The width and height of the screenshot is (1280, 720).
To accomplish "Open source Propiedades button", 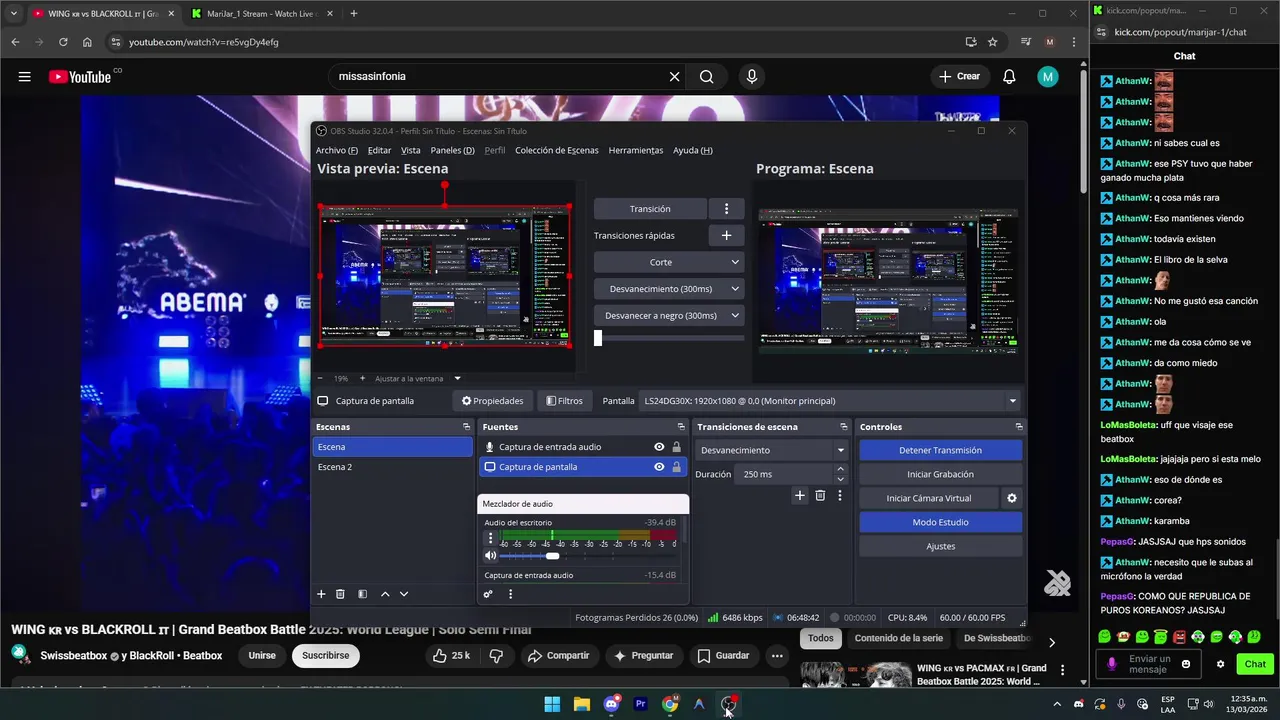I will pyautogui.click(x=492, y=401).
